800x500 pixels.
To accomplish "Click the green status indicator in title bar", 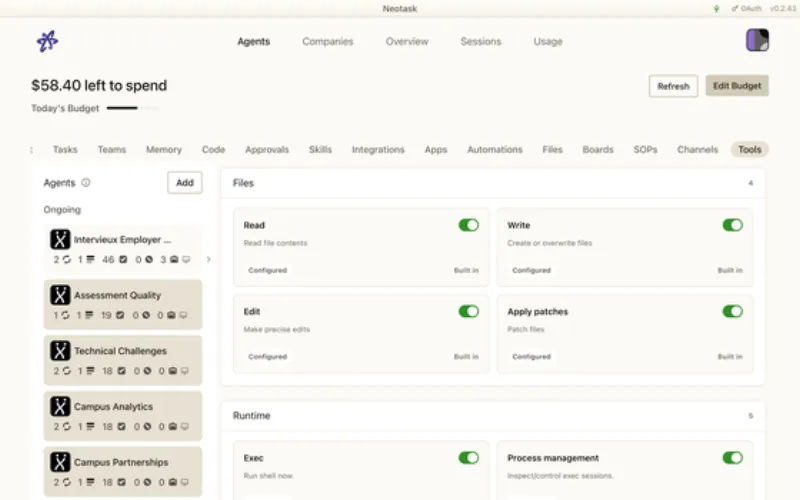I will tap(716, 9).
